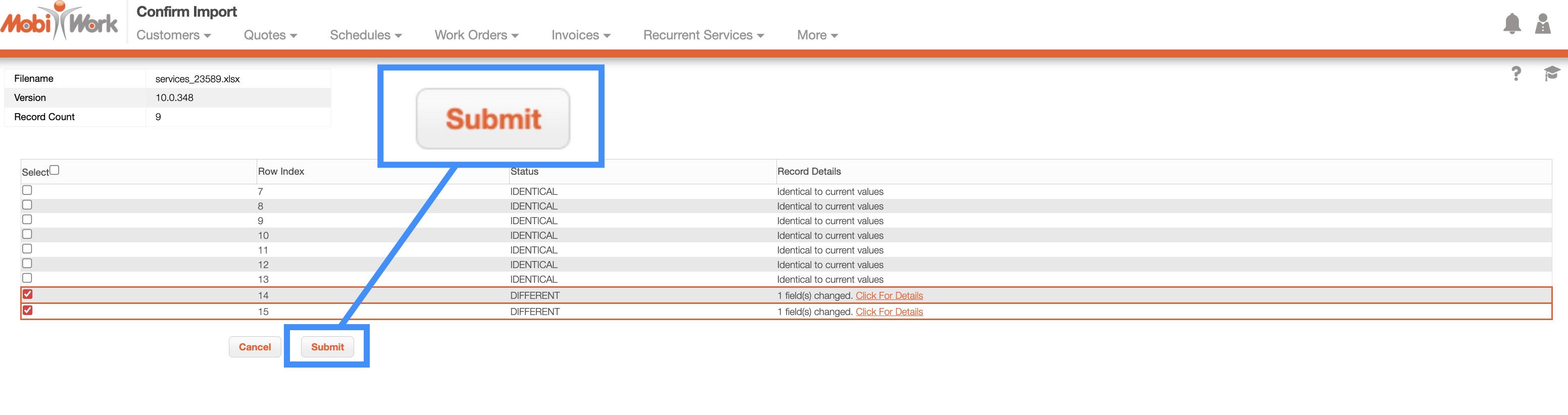Open the Work Orders dropdown
Image resolution: width=1568 pixels, height=415 pixels.
476,35
